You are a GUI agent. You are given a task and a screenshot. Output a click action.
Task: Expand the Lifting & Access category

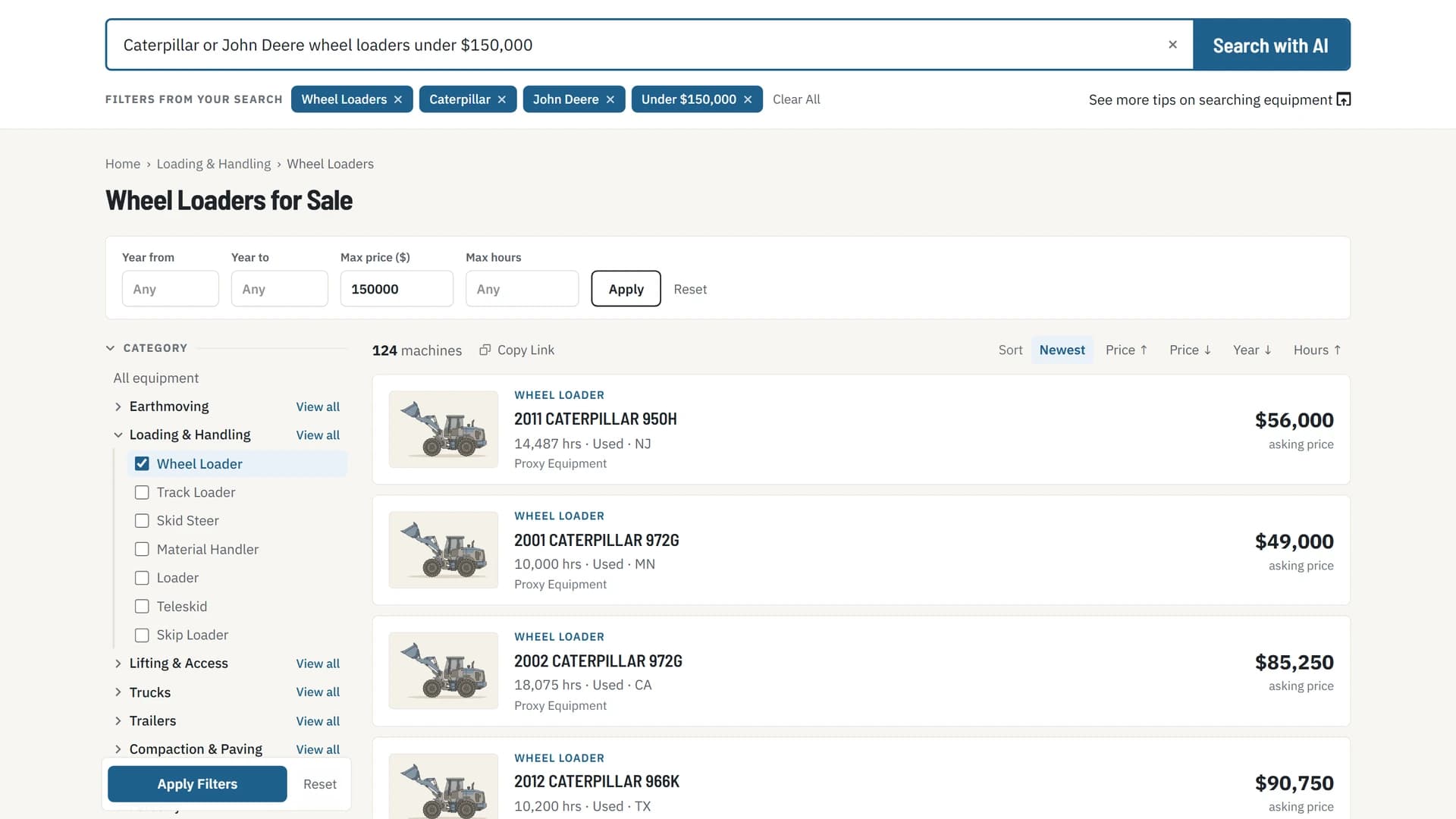click(118, 664)
